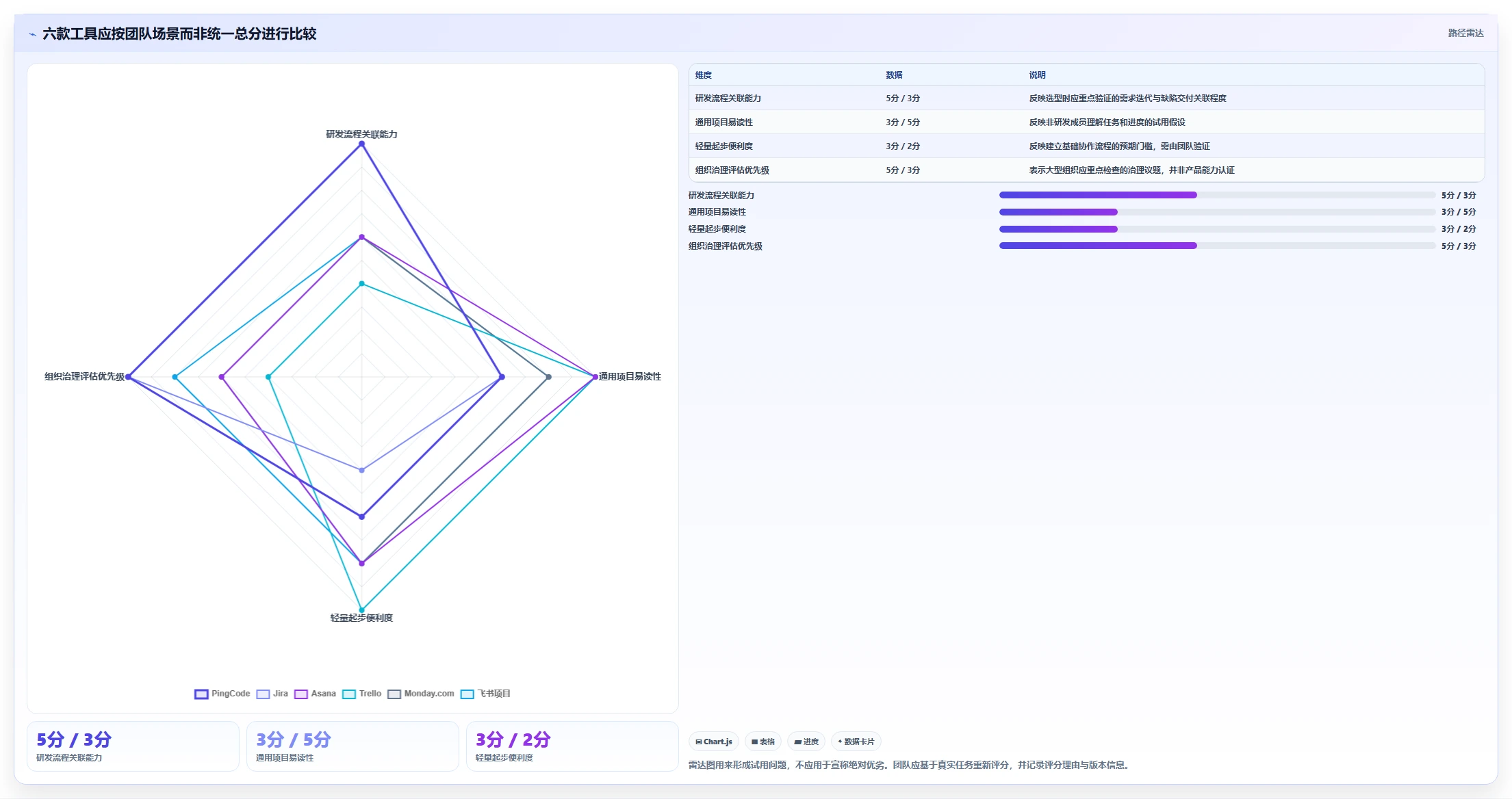Select the 组织治理评估优先级 table row
This screenshot has height=799, width=1512.
[x=1086, y=170]
